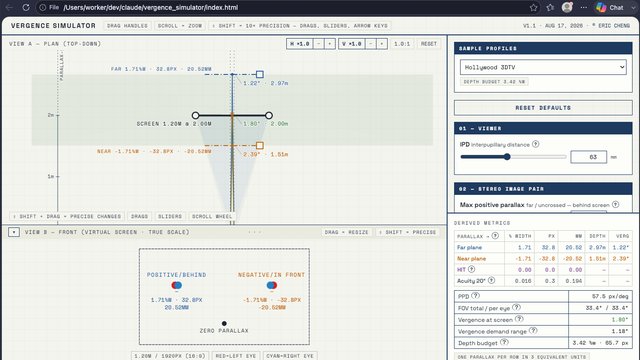Click RESET in plan view toolbar

click(429, 44)
